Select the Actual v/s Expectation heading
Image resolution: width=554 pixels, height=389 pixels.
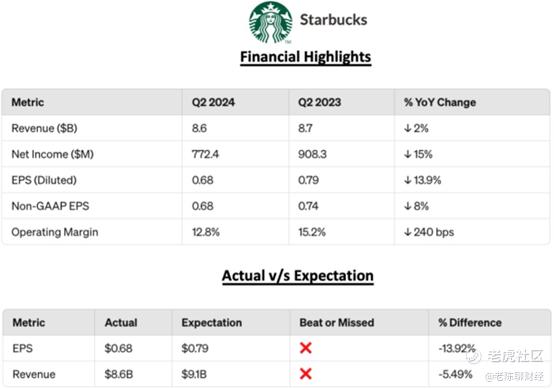(x=298, y=276)
